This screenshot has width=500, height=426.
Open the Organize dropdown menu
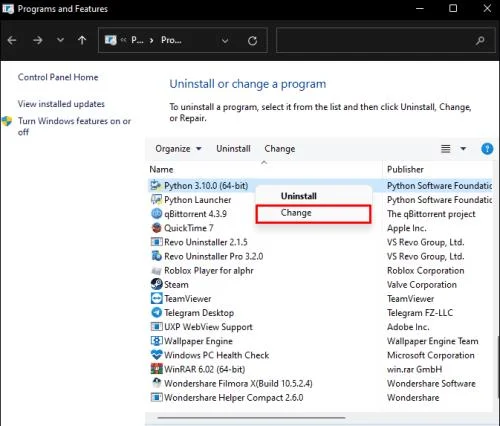179,149
